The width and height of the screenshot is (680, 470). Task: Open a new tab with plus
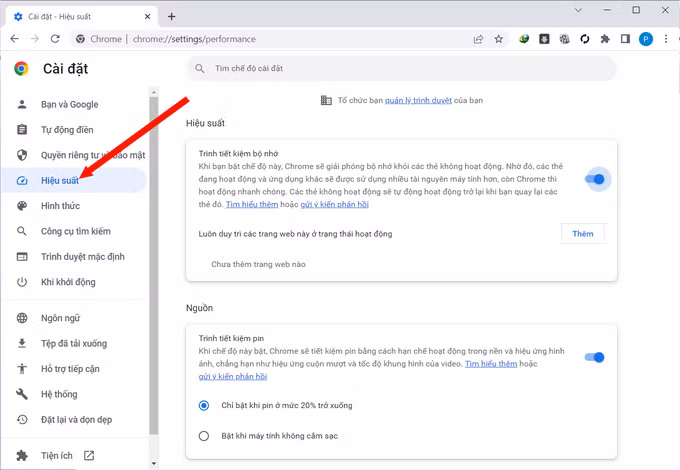171,16
